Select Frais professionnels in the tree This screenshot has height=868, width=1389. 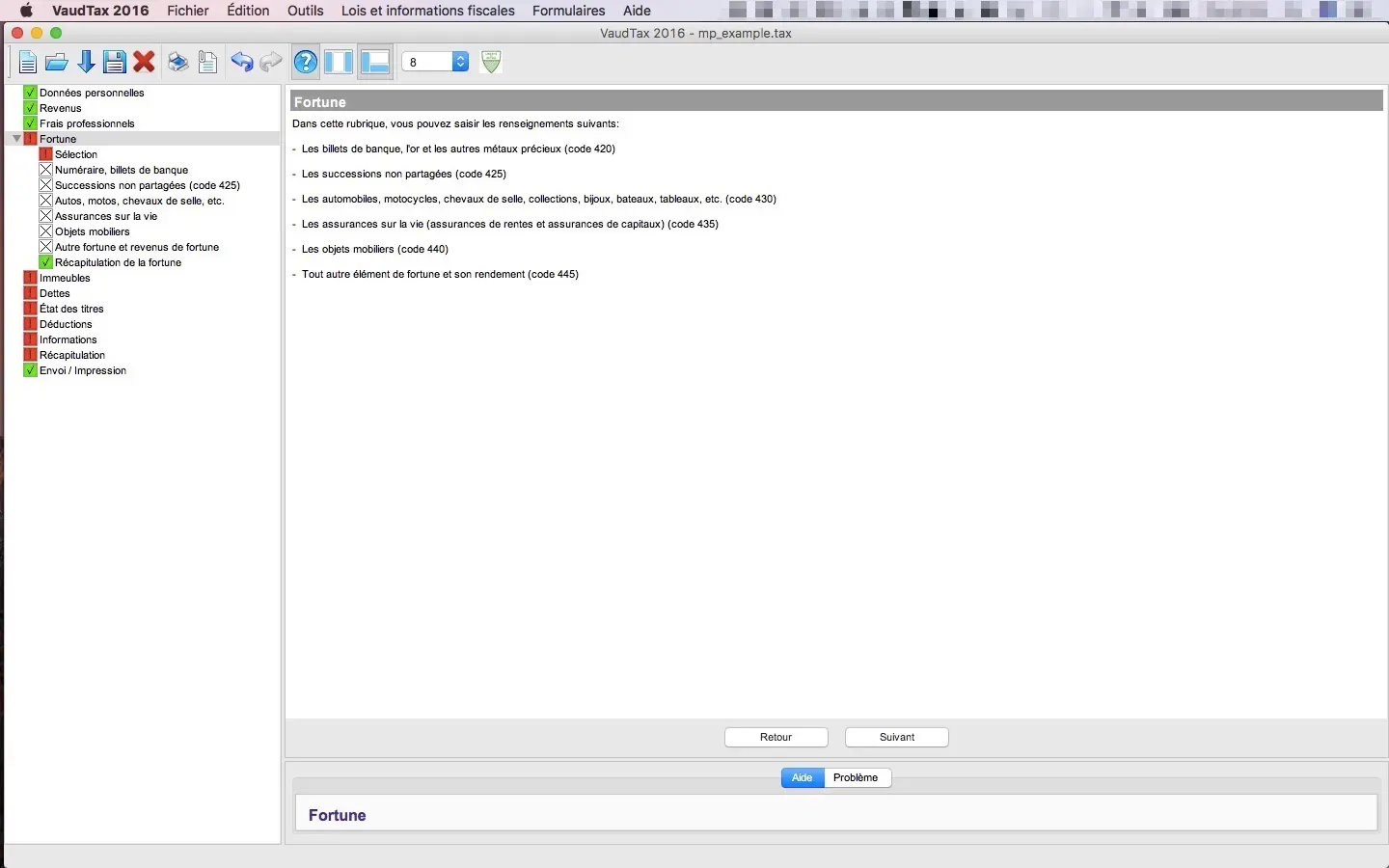tap(87, 123)
